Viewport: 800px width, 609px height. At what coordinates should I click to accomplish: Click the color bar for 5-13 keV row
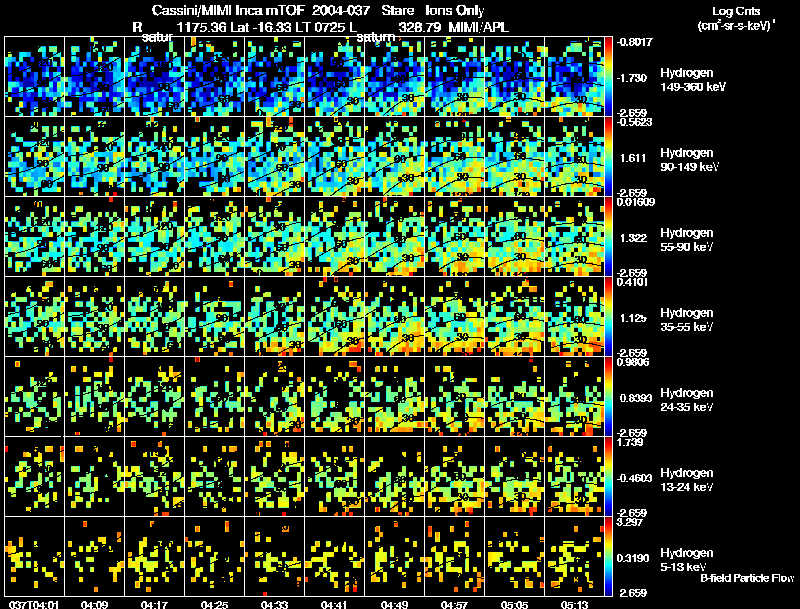608,557
